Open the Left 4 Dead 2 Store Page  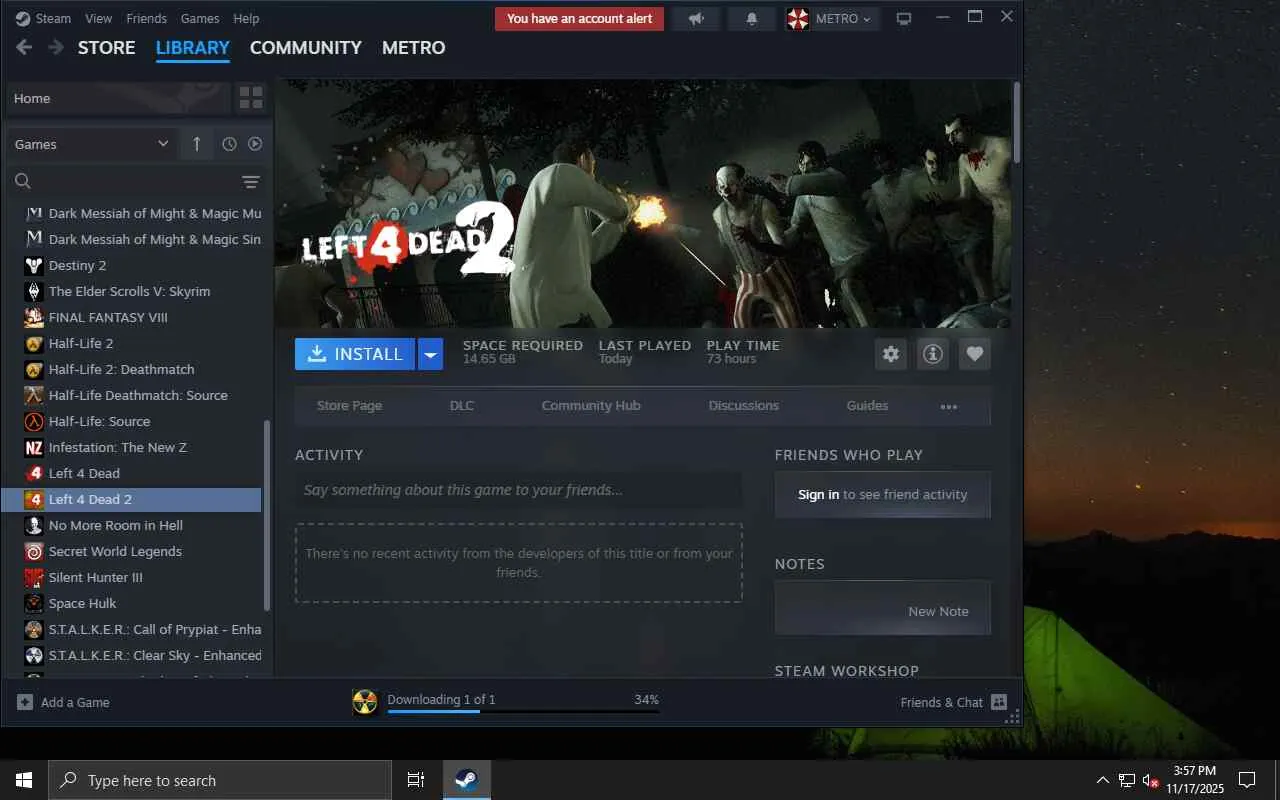tap(350, 406)
